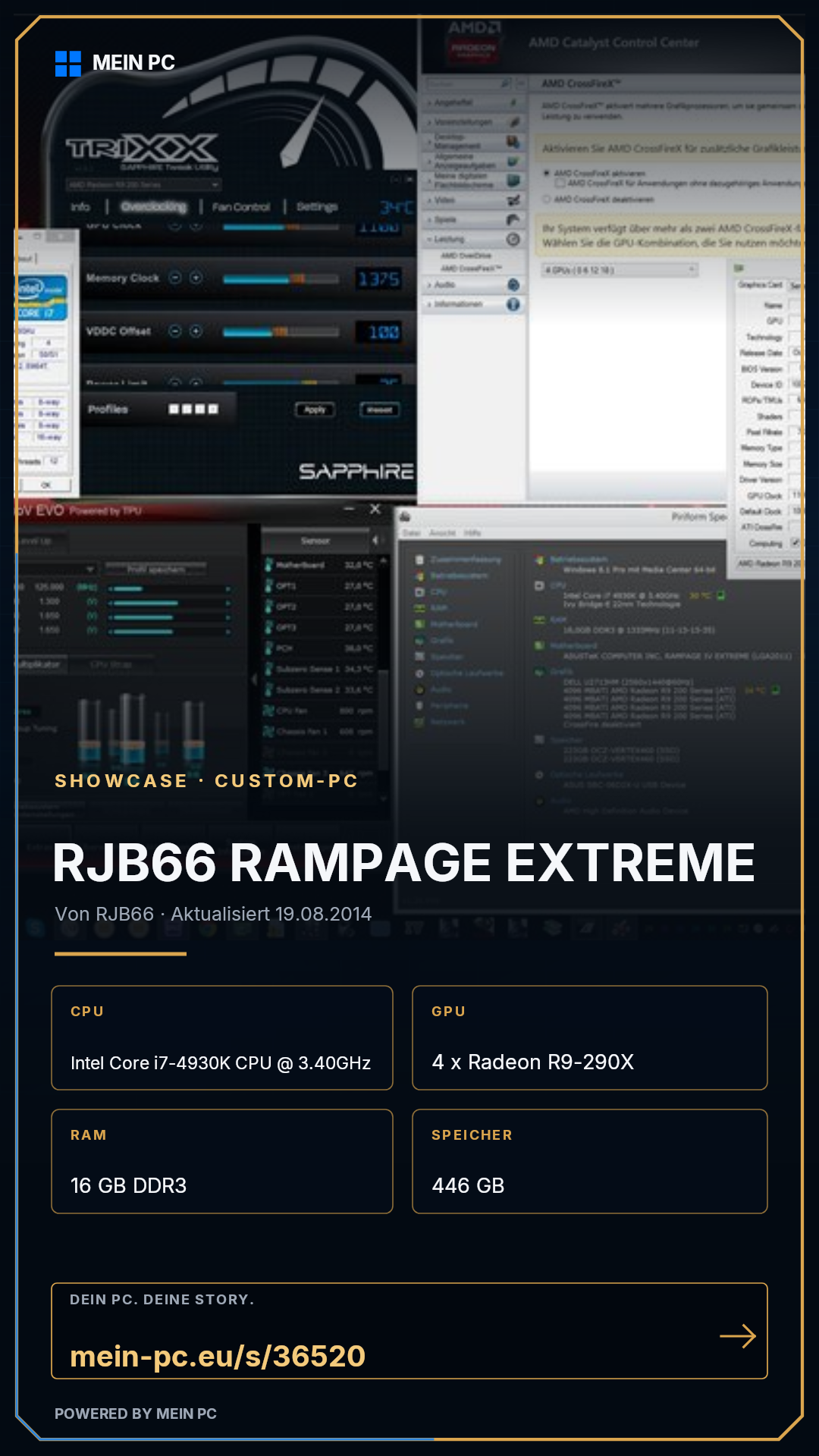Click the Reset button in TRIXX
Image resolution: width=819 pixels, height=1456 pixels.
pyautogui.click(x=379, y=409)
